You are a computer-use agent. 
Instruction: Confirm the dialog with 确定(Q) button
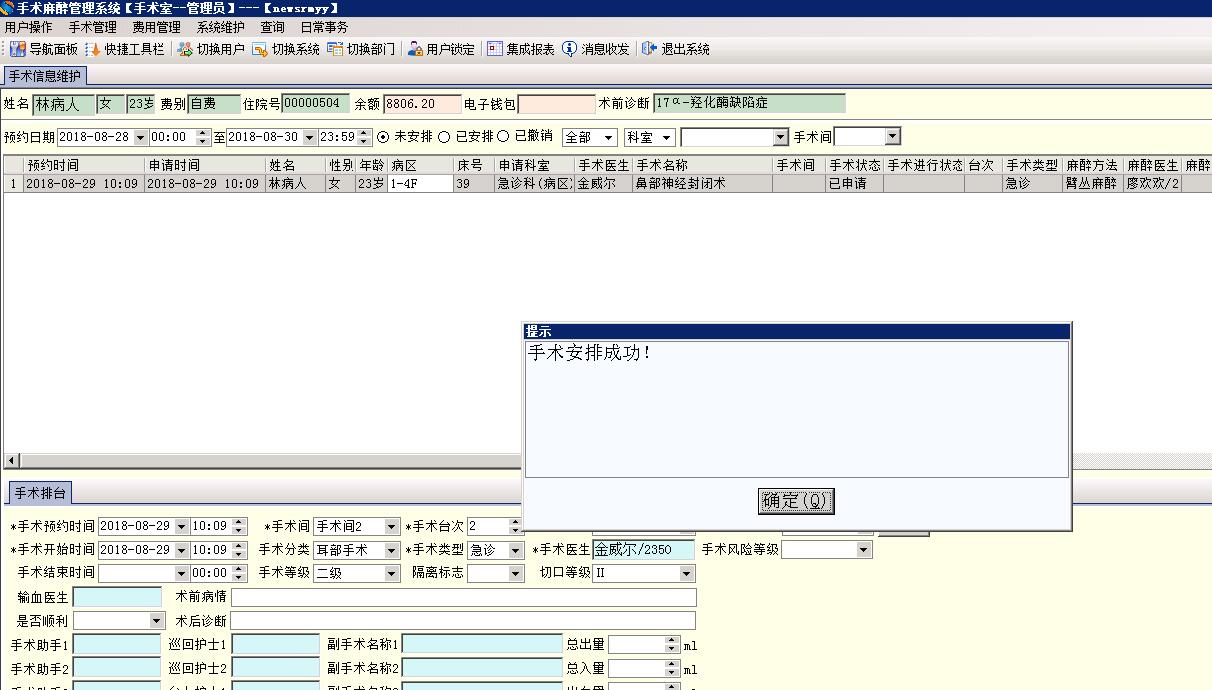pos(796,501)
